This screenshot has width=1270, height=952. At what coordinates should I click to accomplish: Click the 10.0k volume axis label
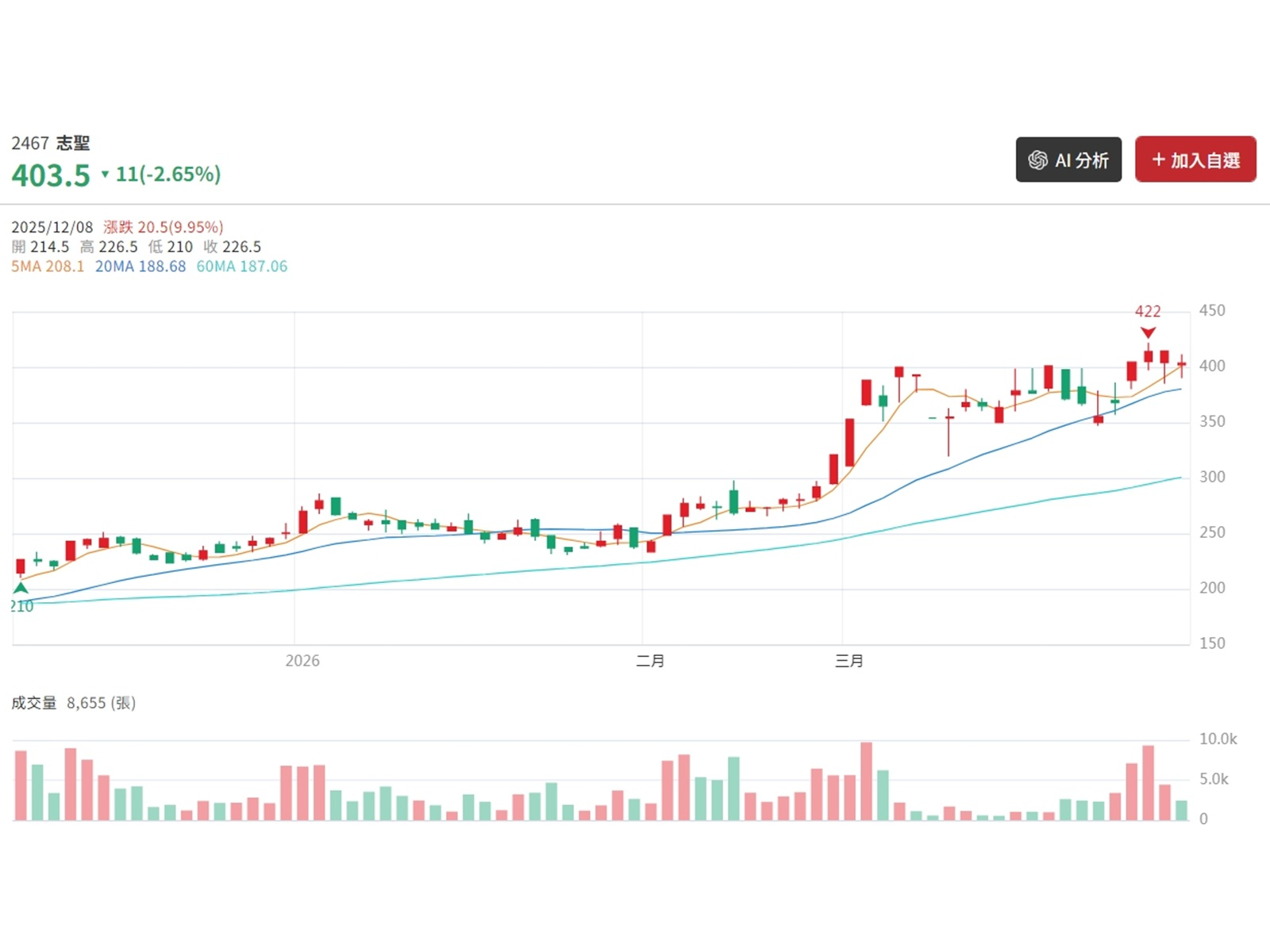[1218, 739]
